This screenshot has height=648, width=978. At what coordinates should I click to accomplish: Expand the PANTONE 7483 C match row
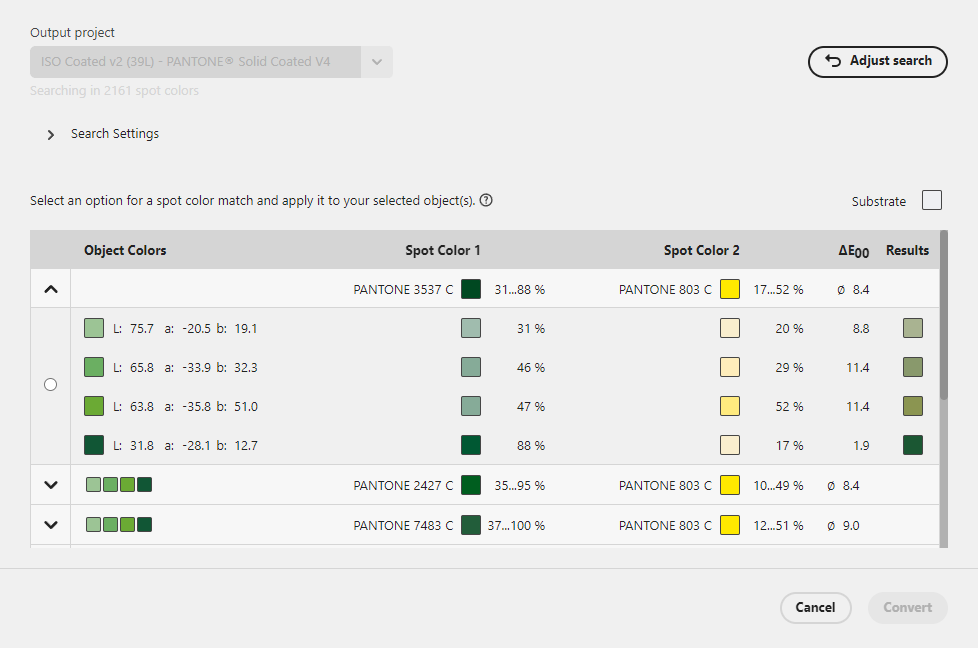[x=50, y=525]
